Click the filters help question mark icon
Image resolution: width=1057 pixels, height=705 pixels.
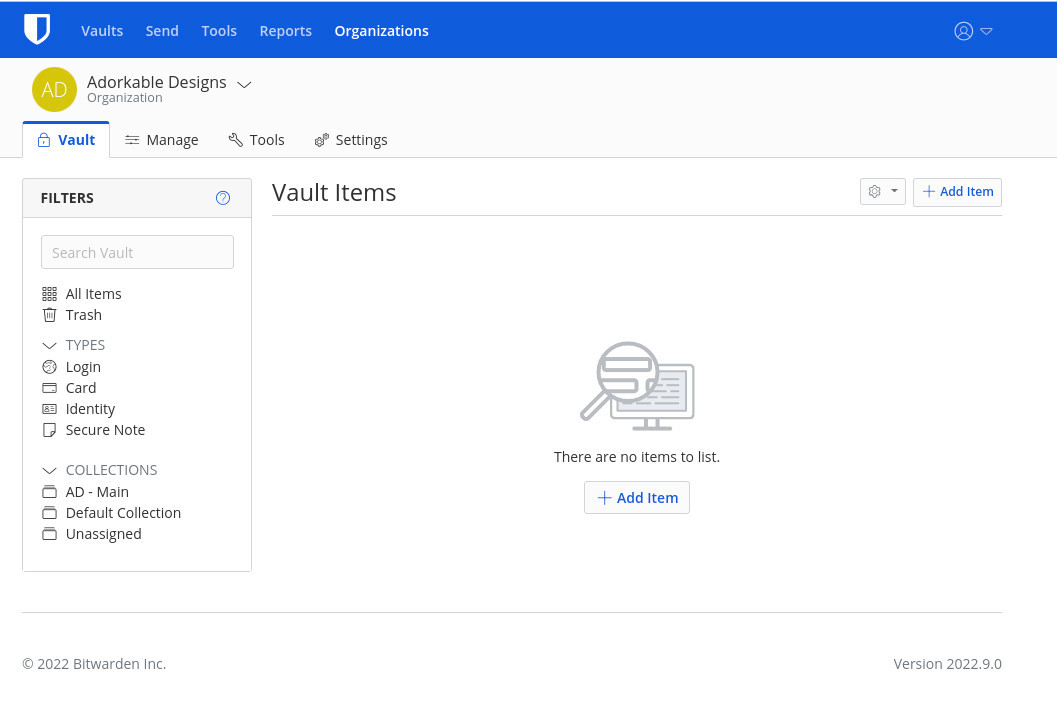coord(223,198)
